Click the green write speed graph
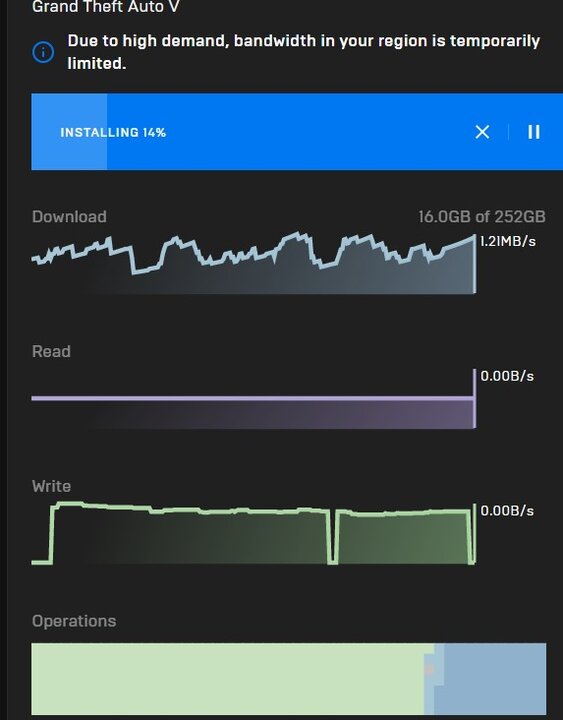Viewport: 563px width, 720px height. pyautogui.click(x=253, y=533)
